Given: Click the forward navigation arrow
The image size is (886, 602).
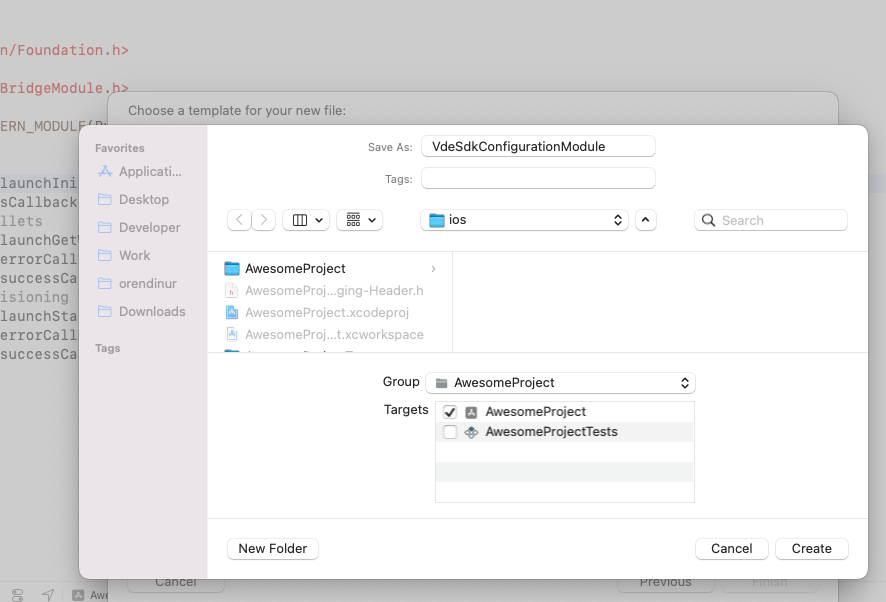Looking at the screenshot, I should click(264, 220).
